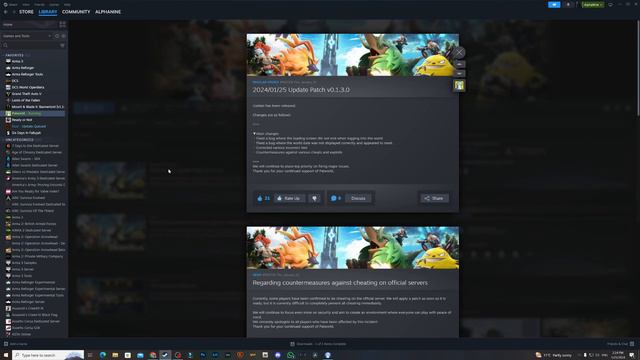Image resolution: width=640 pixels, height=360 pixels.
Task: Share the v0.1.3.0 update post
Action: click(434, 198)
